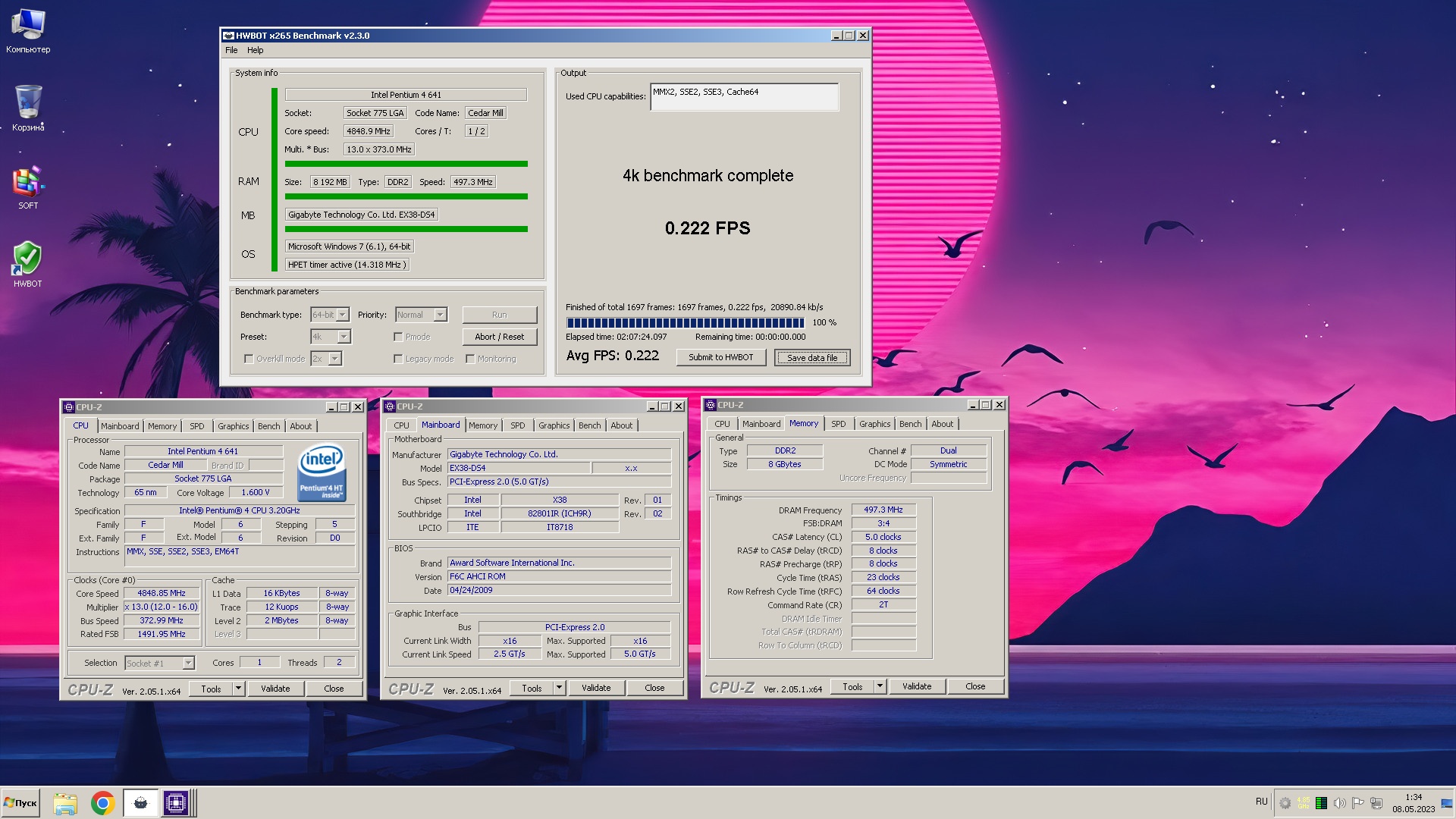Open the network tray icon
This screenshot has width=1456, height=819.
click(x=1376, y=803)
